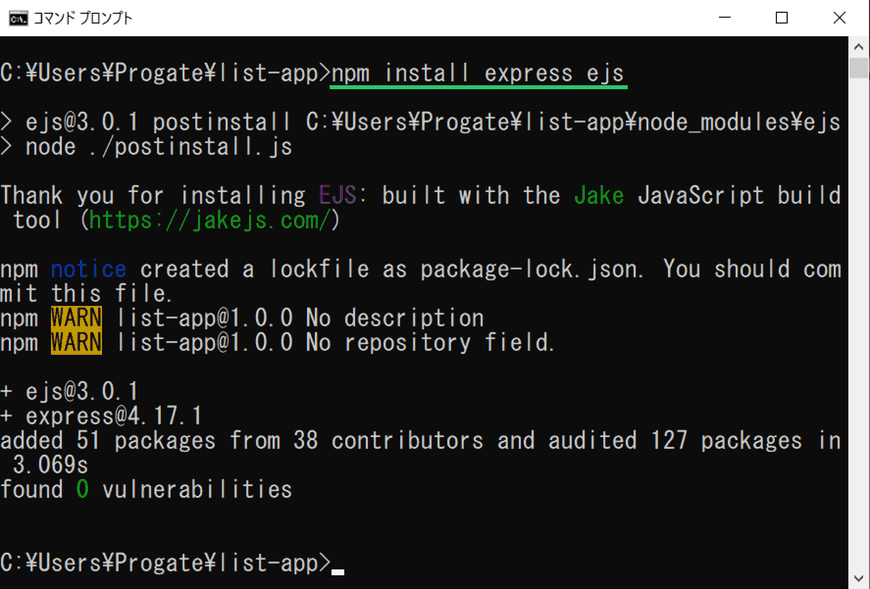The width and height of the screenshot is (870, 589).
Task: Maximize the Command Prompt window
Action: tap(782, 18)
